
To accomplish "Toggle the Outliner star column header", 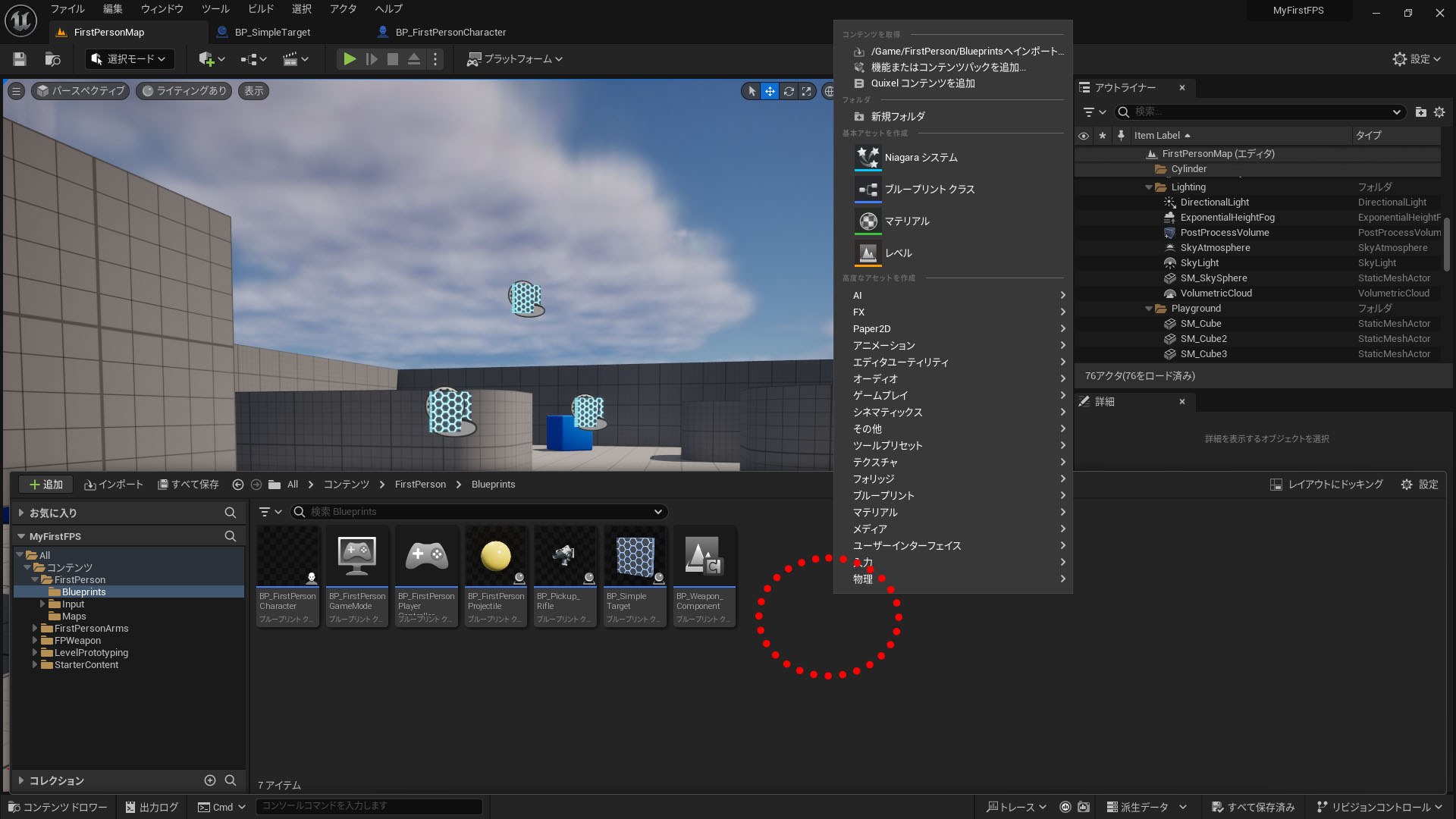I will pos(1103,136).
